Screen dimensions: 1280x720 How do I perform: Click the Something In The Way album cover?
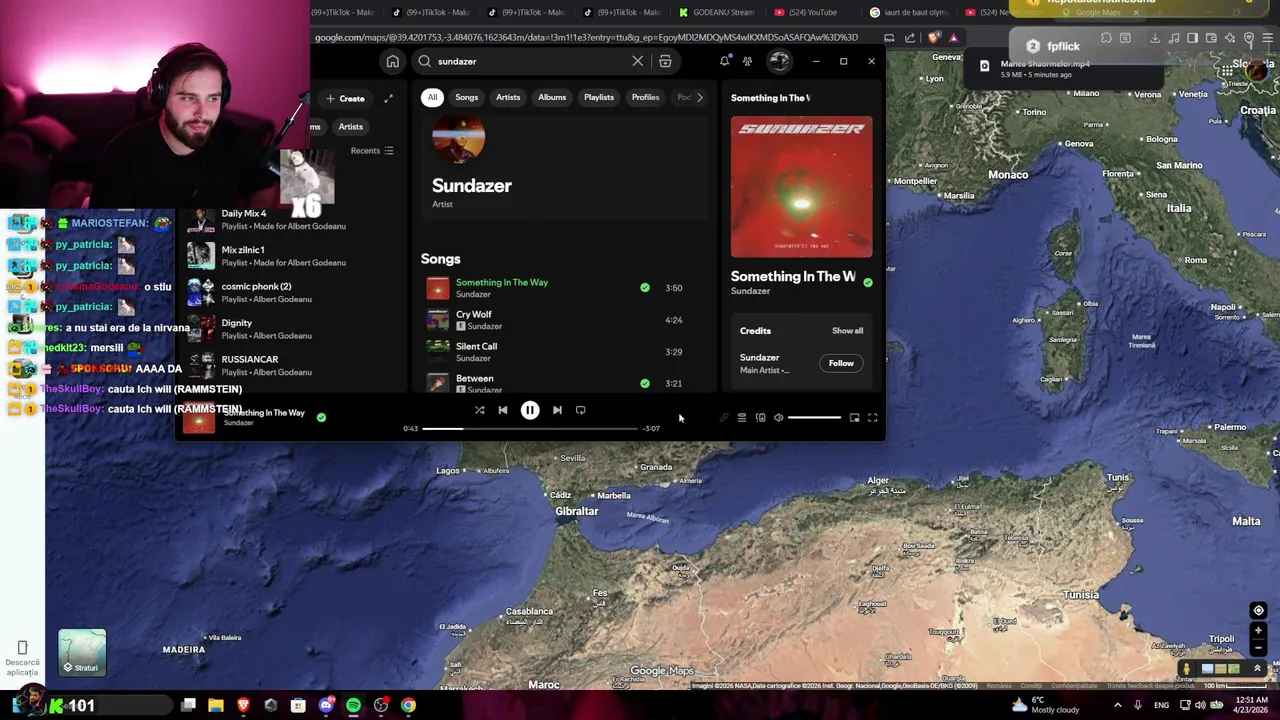(801, 187)
